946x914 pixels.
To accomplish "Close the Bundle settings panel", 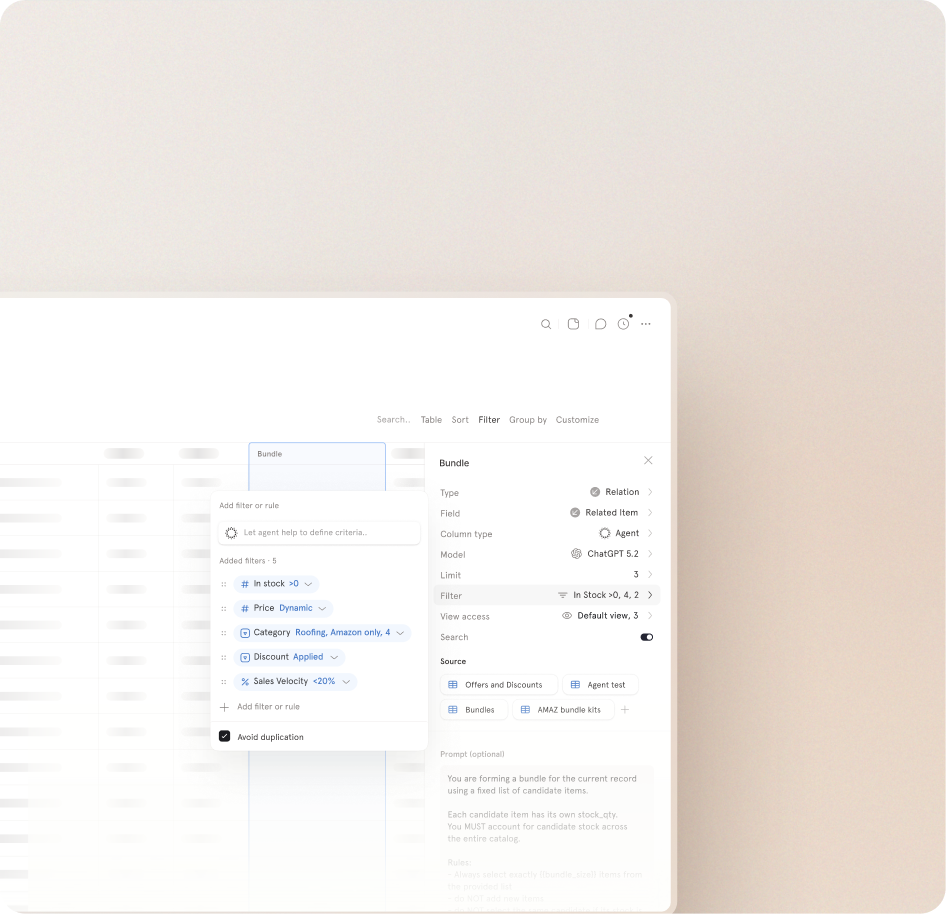I will 648,460.
